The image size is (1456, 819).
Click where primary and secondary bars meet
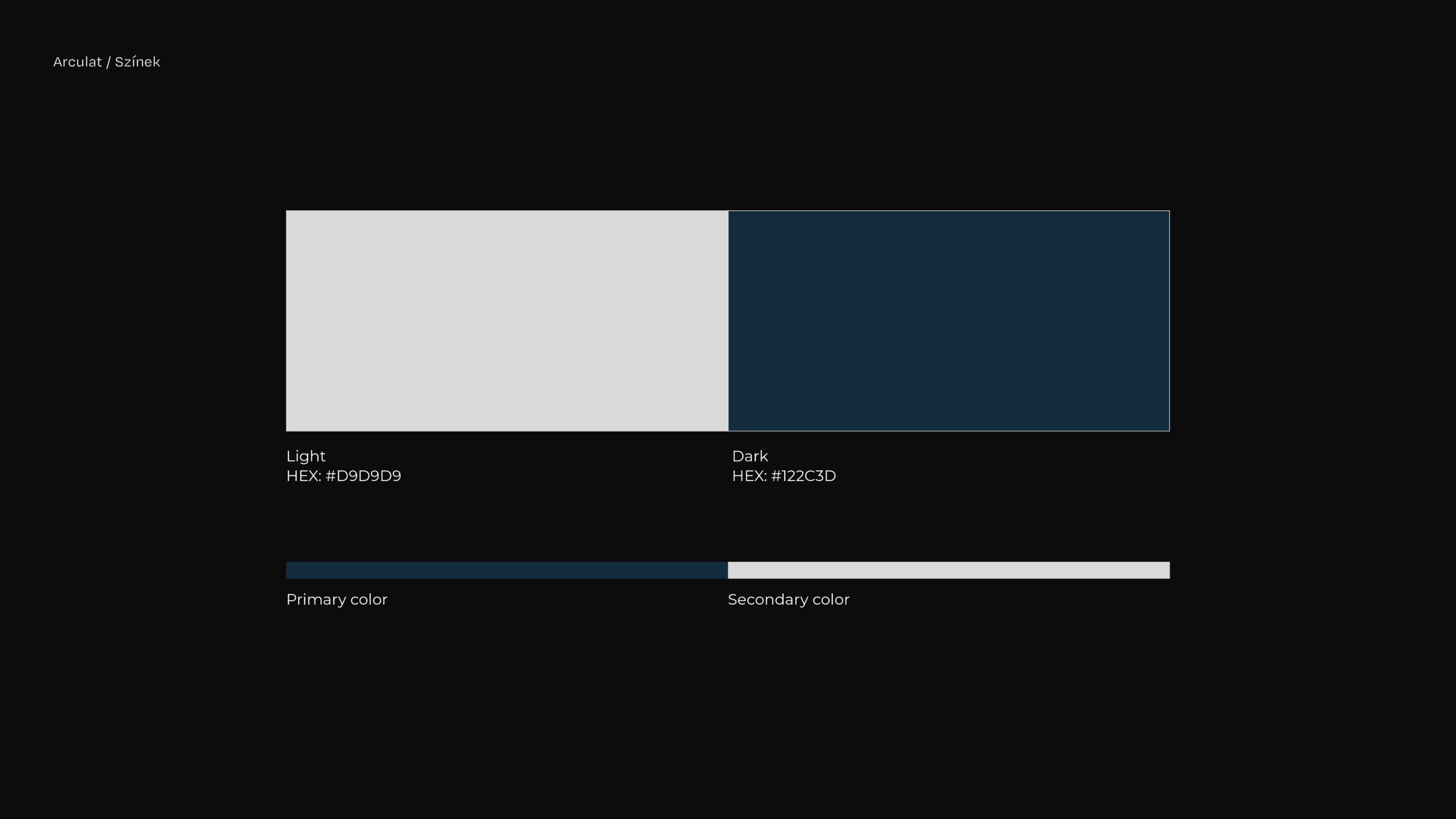[728, 570]
